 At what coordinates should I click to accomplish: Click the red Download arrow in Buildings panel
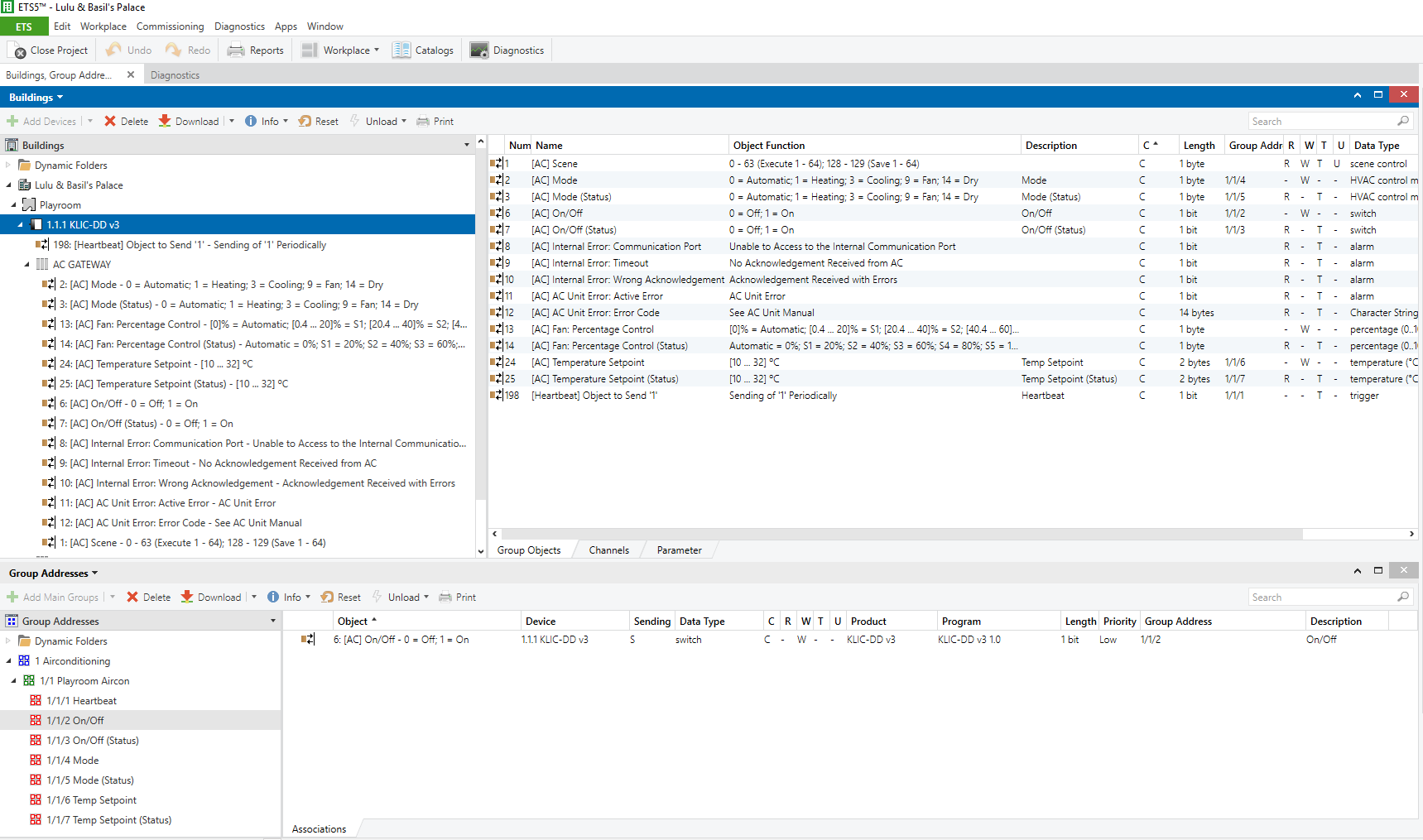point(165,121)
